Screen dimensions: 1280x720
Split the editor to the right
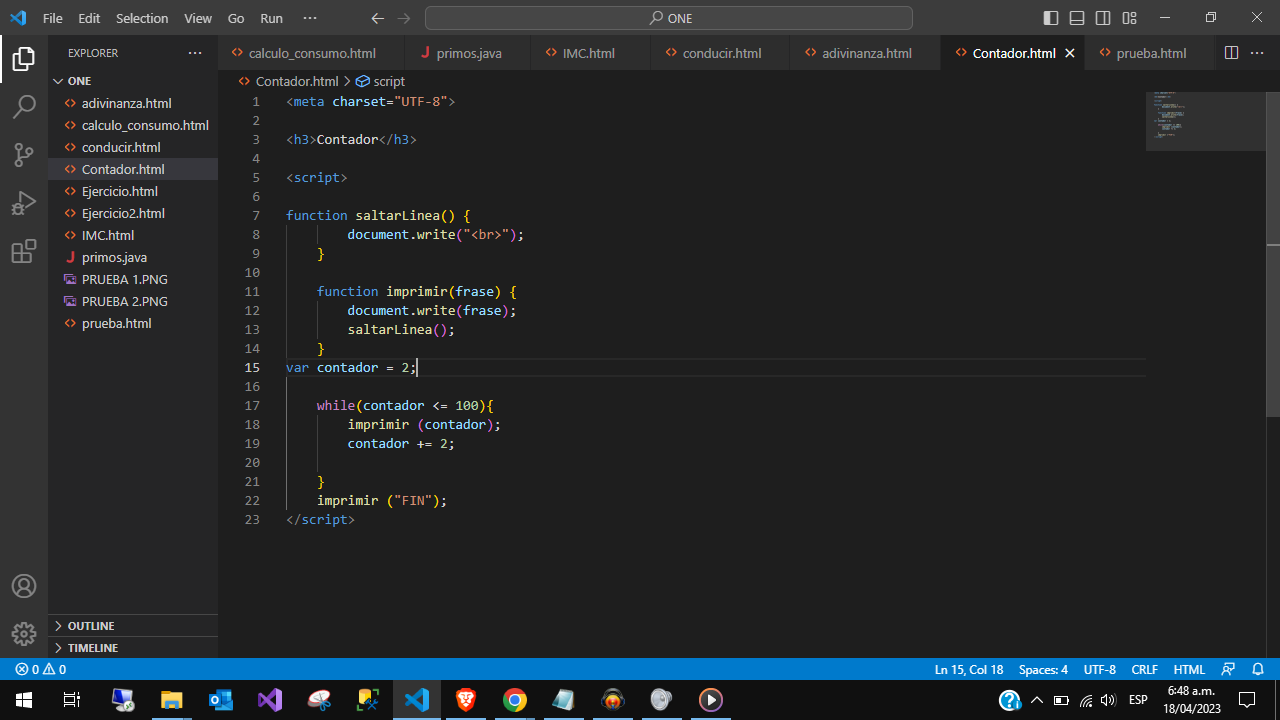point(1231,53)
